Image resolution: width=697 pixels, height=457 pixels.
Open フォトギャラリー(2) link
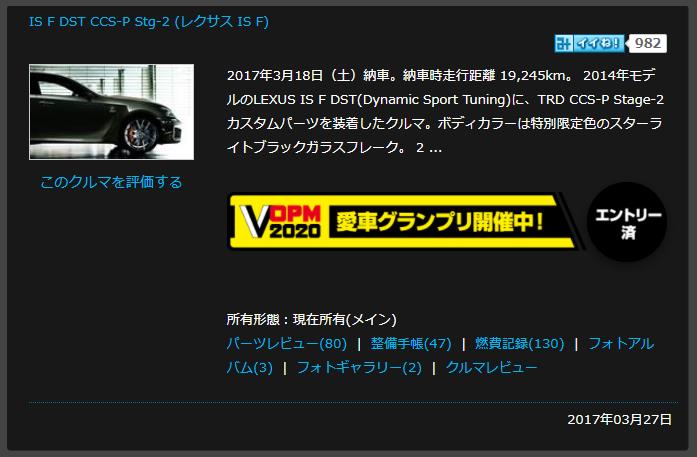(359, 368)
